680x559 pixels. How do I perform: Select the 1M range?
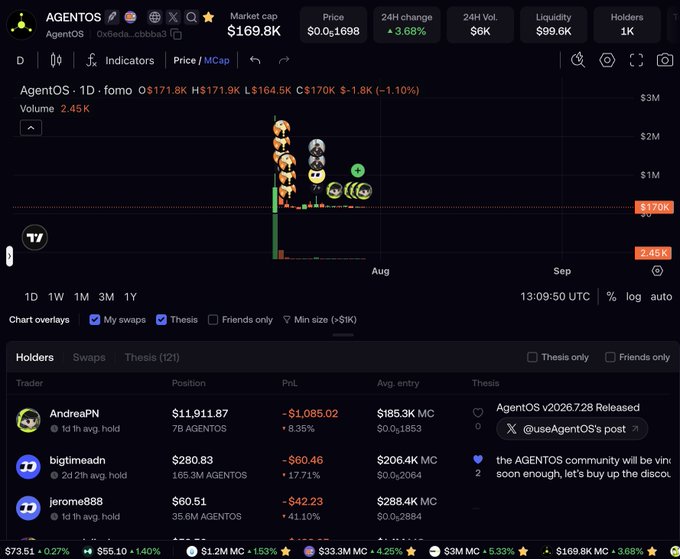(82, 297)
